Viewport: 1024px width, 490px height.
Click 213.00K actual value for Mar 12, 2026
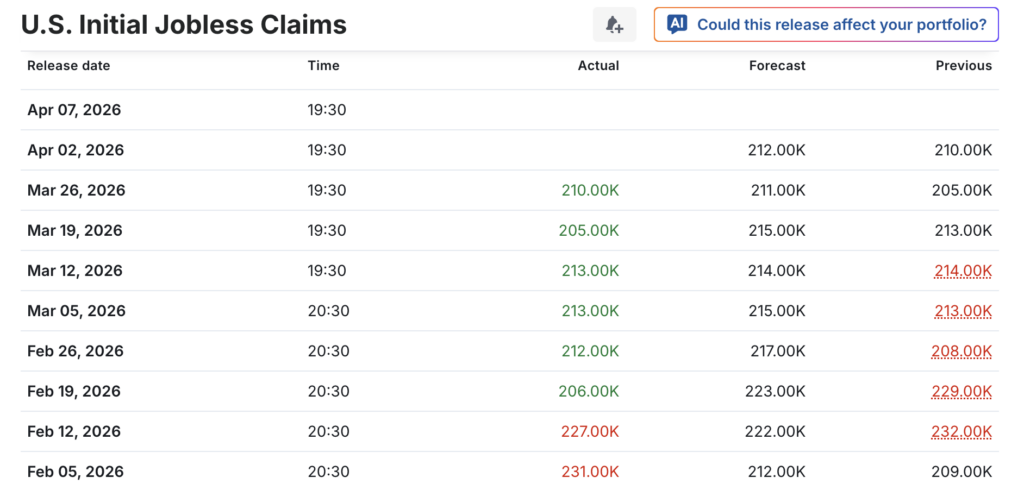pos(590,270)
